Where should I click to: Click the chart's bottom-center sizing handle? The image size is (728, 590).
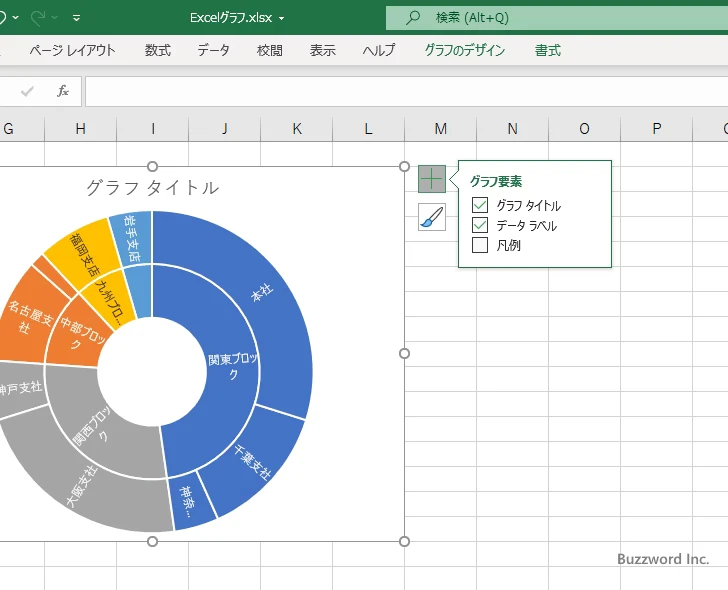pyautogui.click(x=152, y=541)
